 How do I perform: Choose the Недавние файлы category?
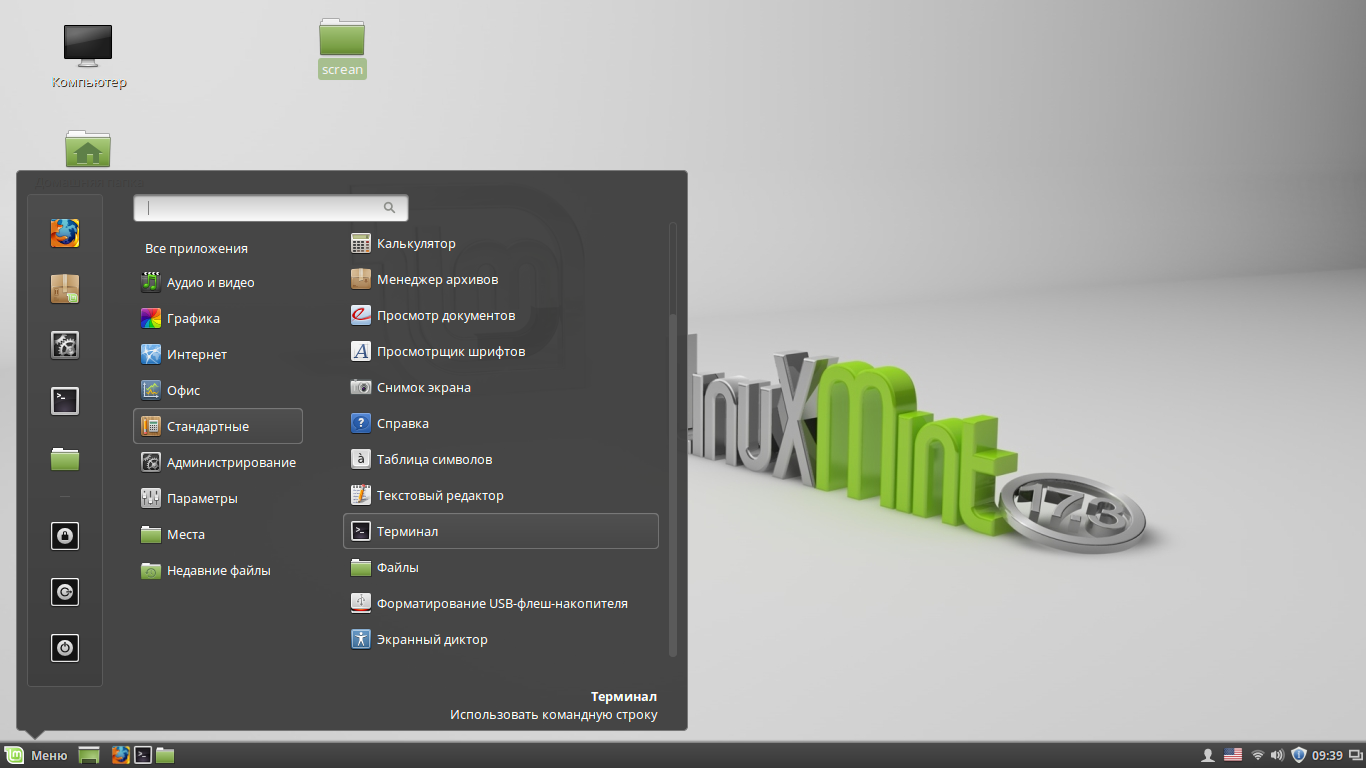tap(218, 570)
